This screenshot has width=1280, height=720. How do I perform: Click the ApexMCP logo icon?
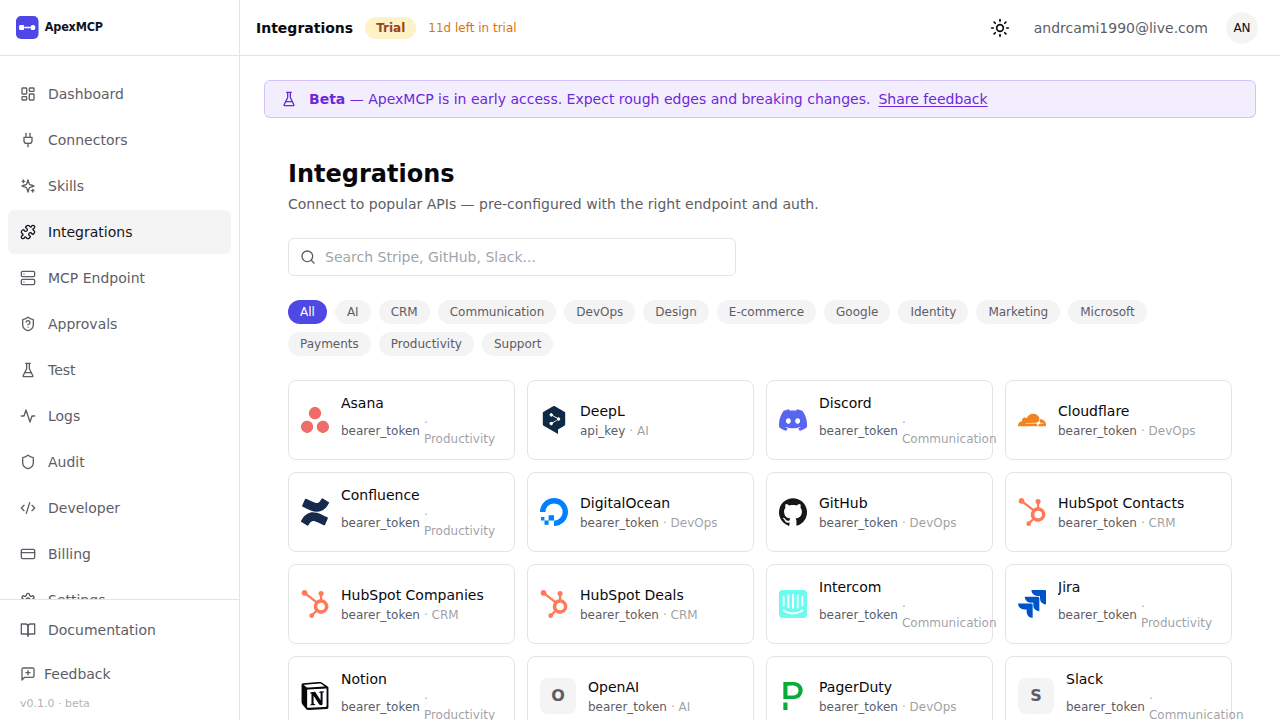pyautogui.click(x=27, y=27)
